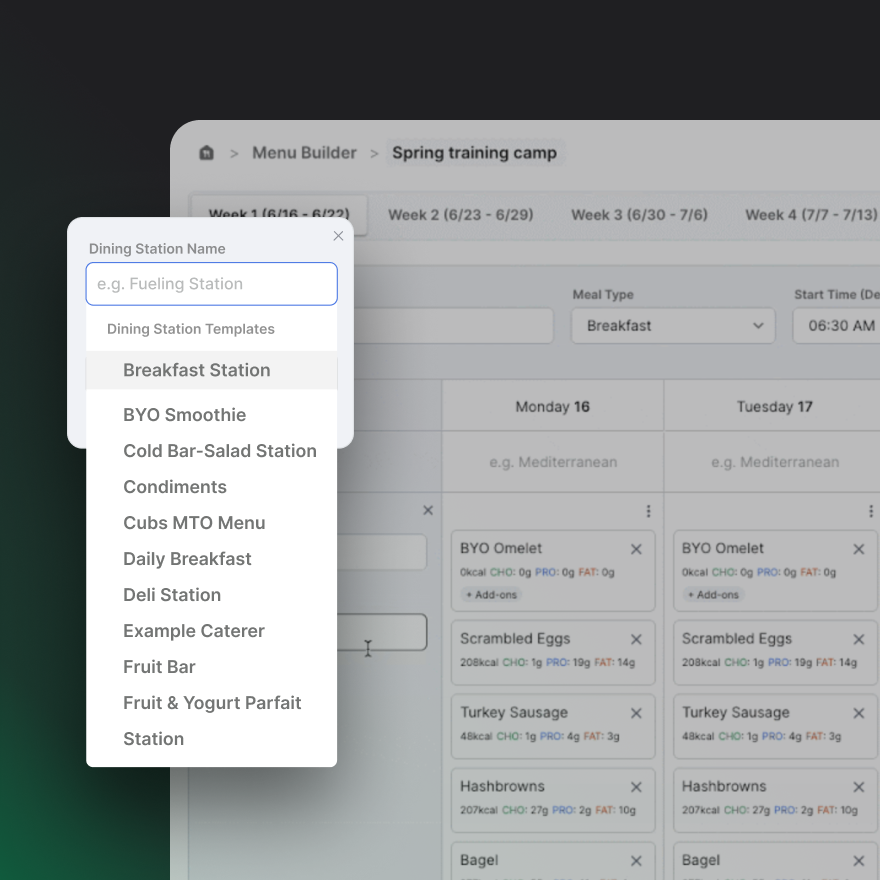Open Add-ons for Monday BYO Omelet
The width and height of the screenshot is (880, 880).
[491, 595]
